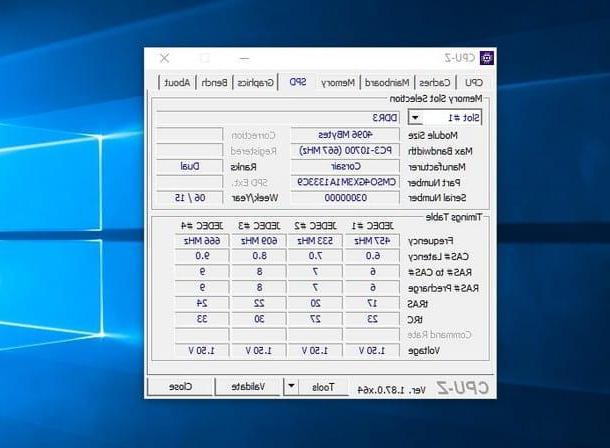Close the CPU-Z window with the X
The width and height of the screenshot is (610, 448).
165,58
